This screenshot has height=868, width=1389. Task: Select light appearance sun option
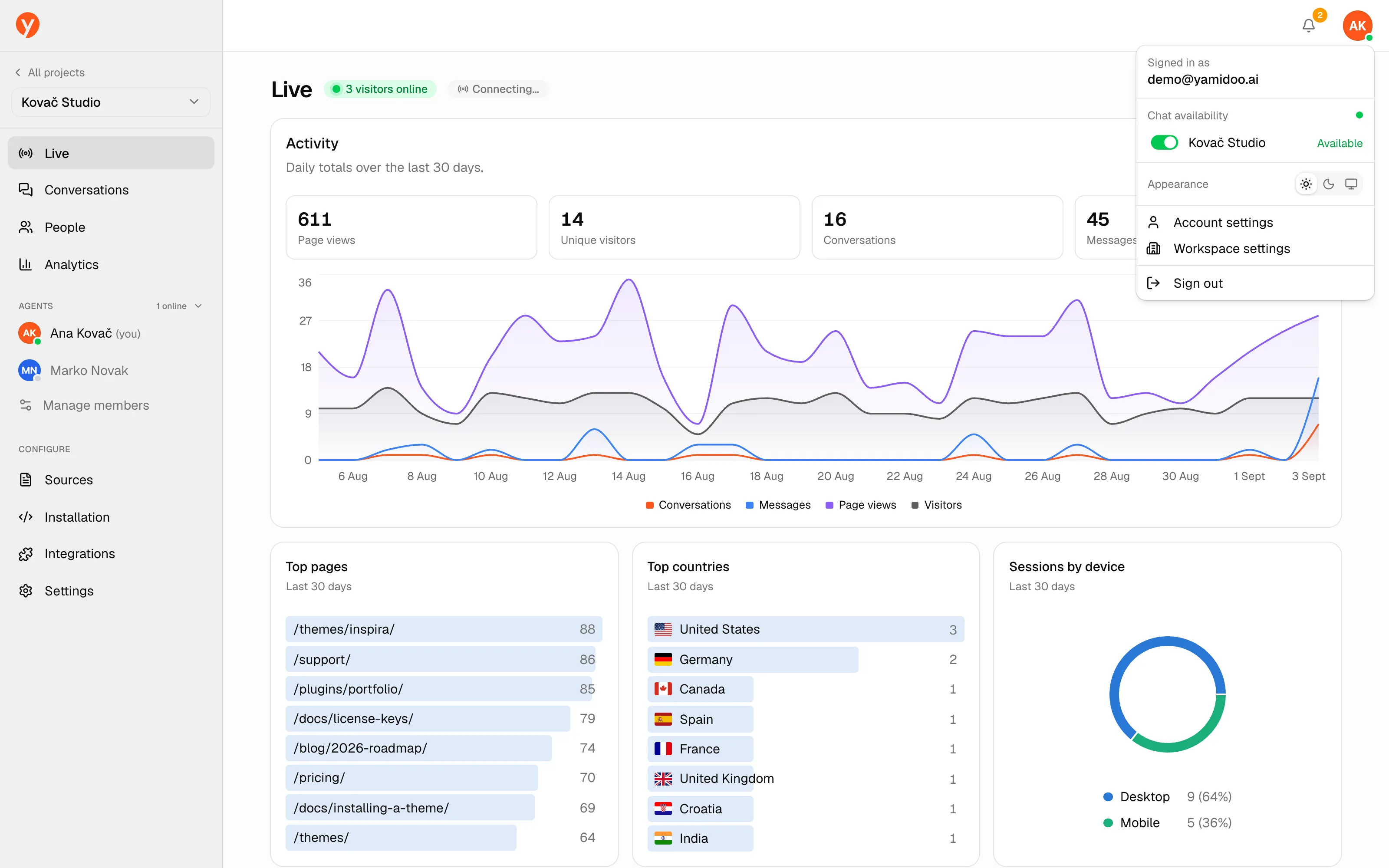pos(1306,184)
